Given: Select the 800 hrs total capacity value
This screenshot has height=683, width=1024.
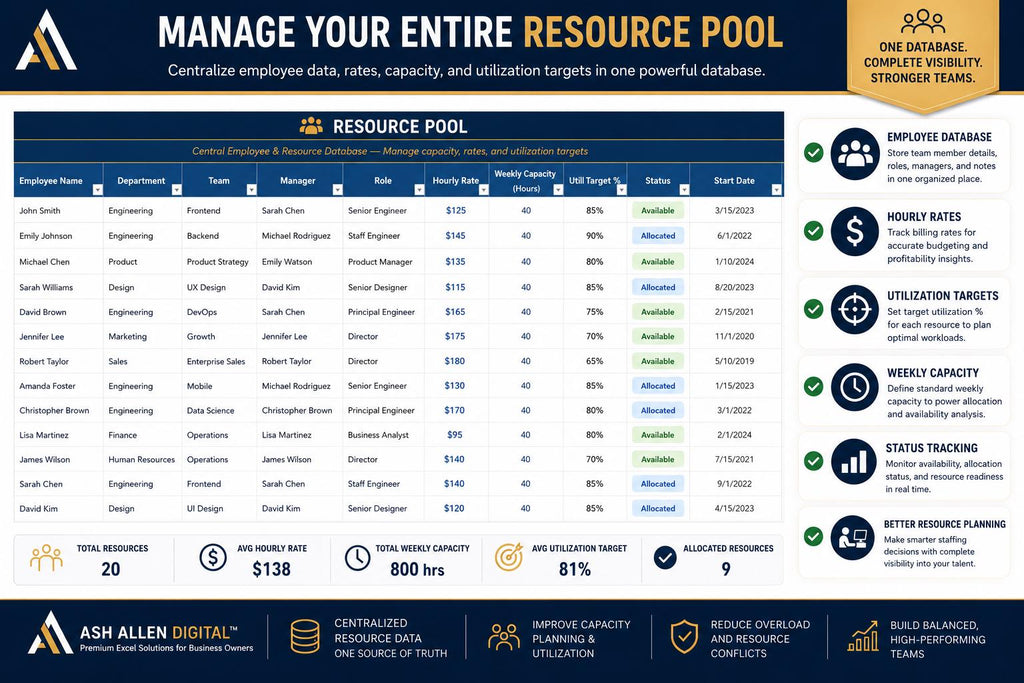Looking at the screenshot, I should tap(417, 569).
